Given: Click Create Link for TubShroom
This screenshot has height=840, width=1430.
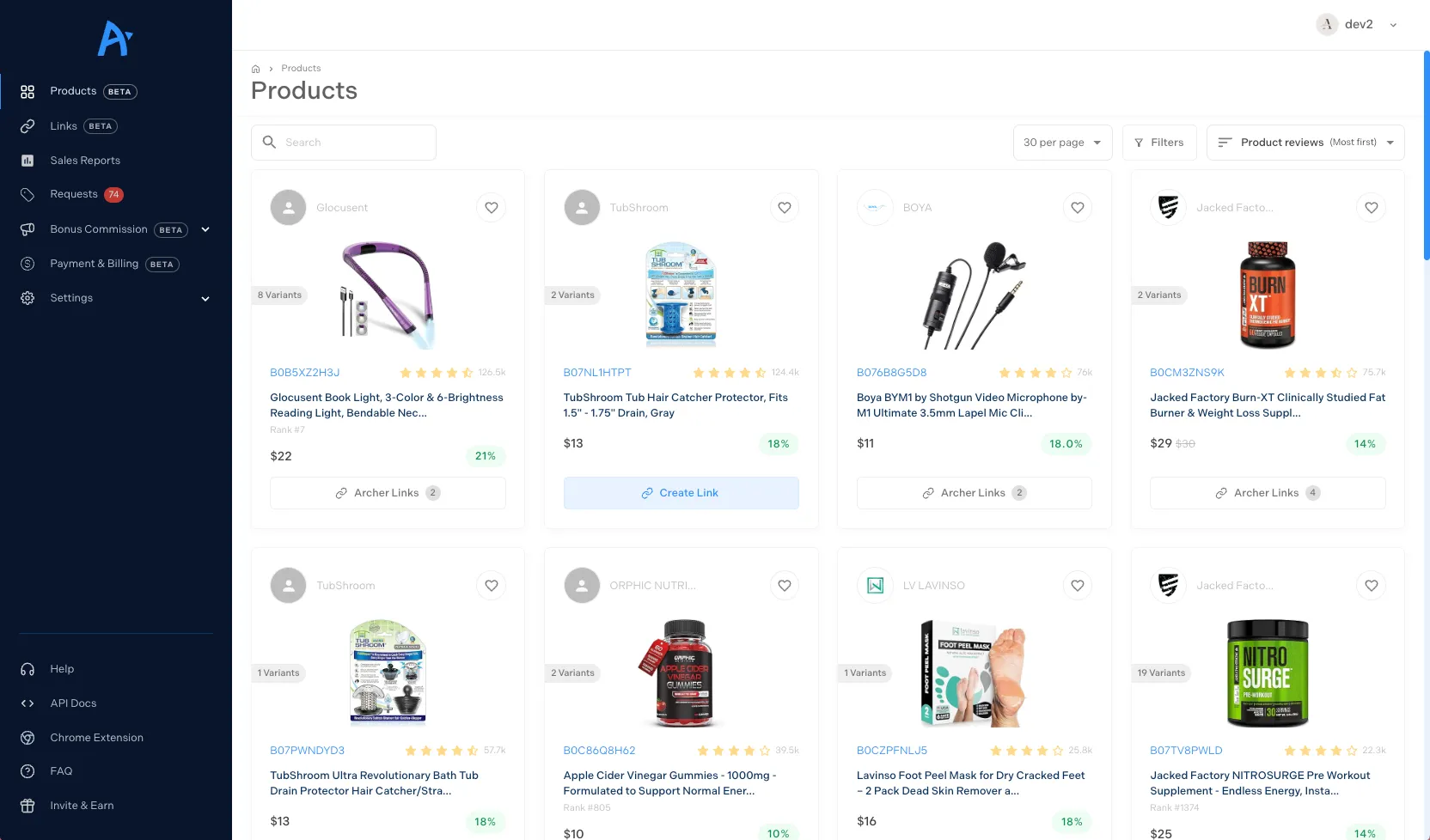Looking at the screenshot, I should pyautogui.click(x=681, y=493).
